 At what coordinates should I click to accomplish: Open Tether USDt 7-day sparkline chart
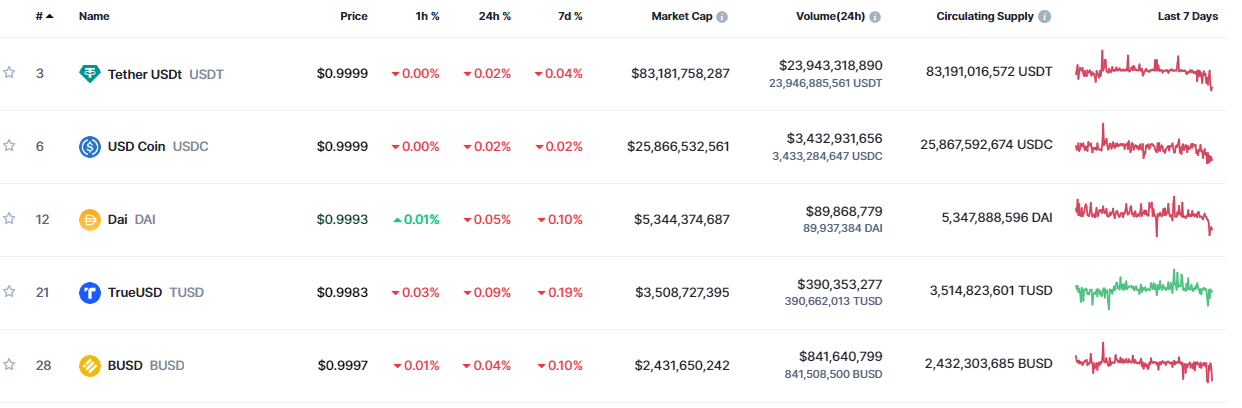1144,72
